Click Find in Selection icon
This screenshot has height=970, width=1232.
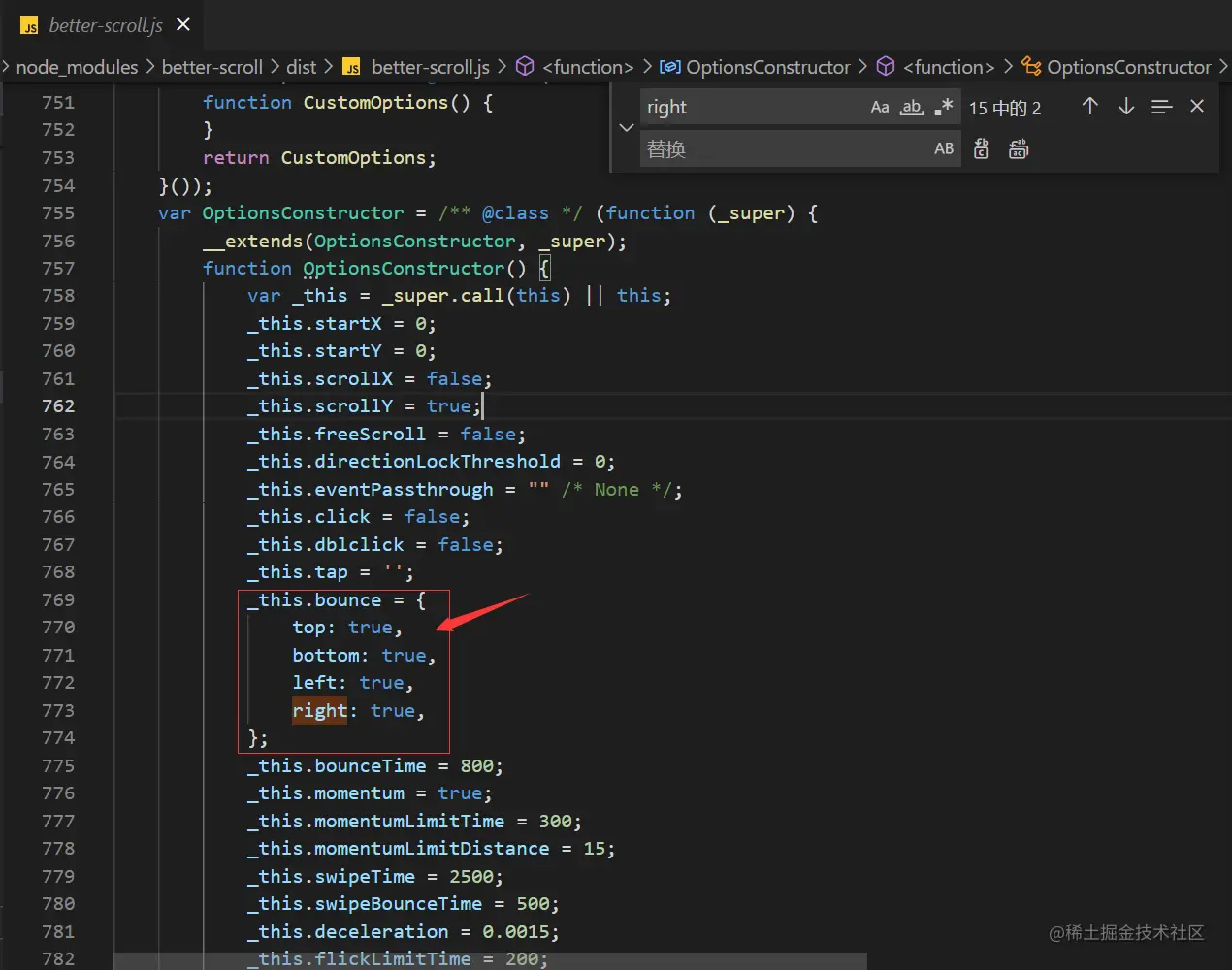coord(1161,107)
